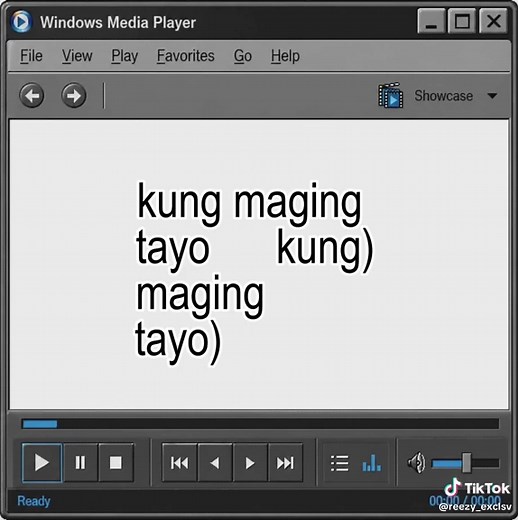Viewport: 518px width, 520px height.
Task: Fast forward with the right triangle button
Action: [250, 463]
